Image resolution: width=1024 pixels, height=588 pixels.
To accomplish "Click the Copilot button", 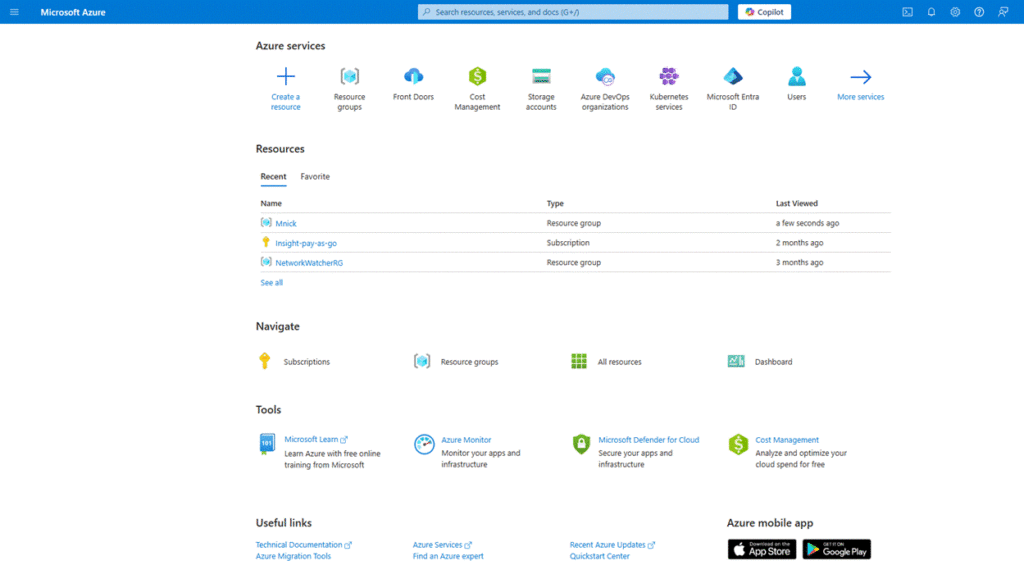I will (x=764, y=12).
